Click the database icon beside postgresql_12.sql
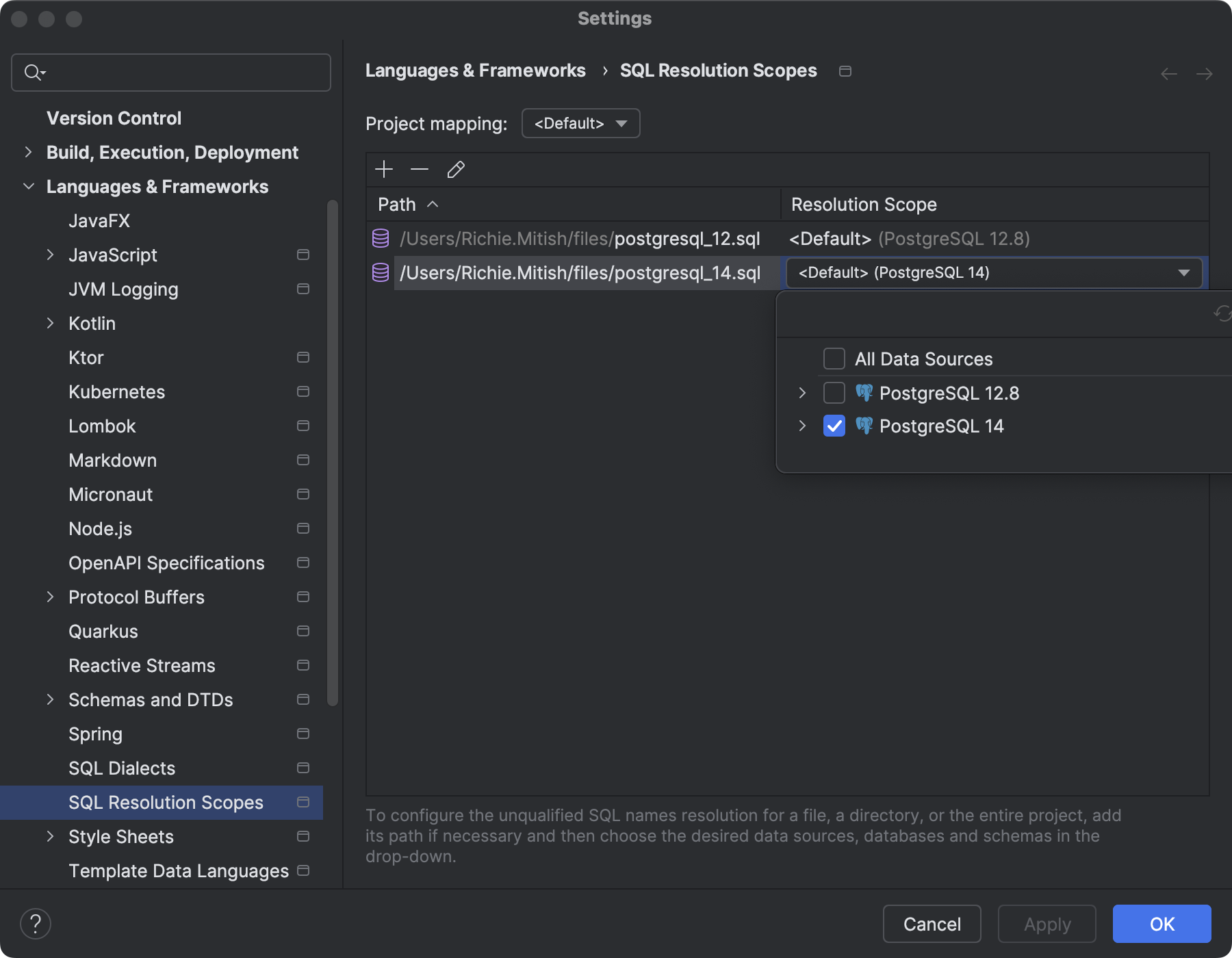 pyautogui.click(x=381, y=238)
